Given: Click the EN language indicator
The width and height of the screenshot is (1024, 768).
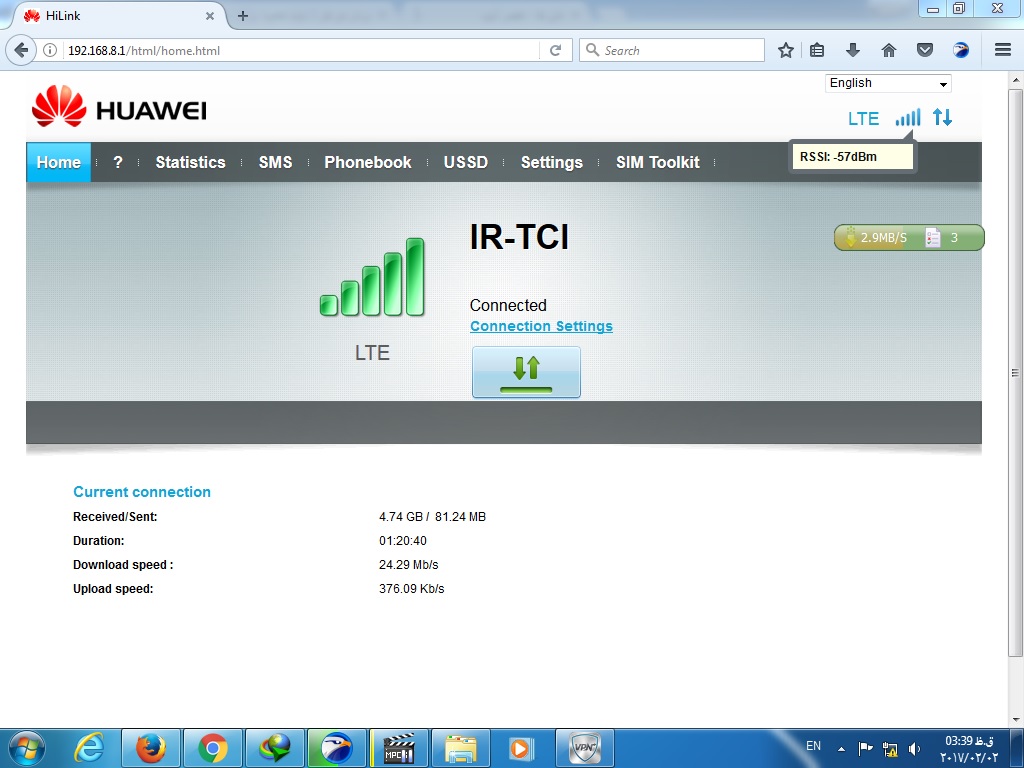Looking at the screenshot, I should pyautogui.click(x=813, y=746).
